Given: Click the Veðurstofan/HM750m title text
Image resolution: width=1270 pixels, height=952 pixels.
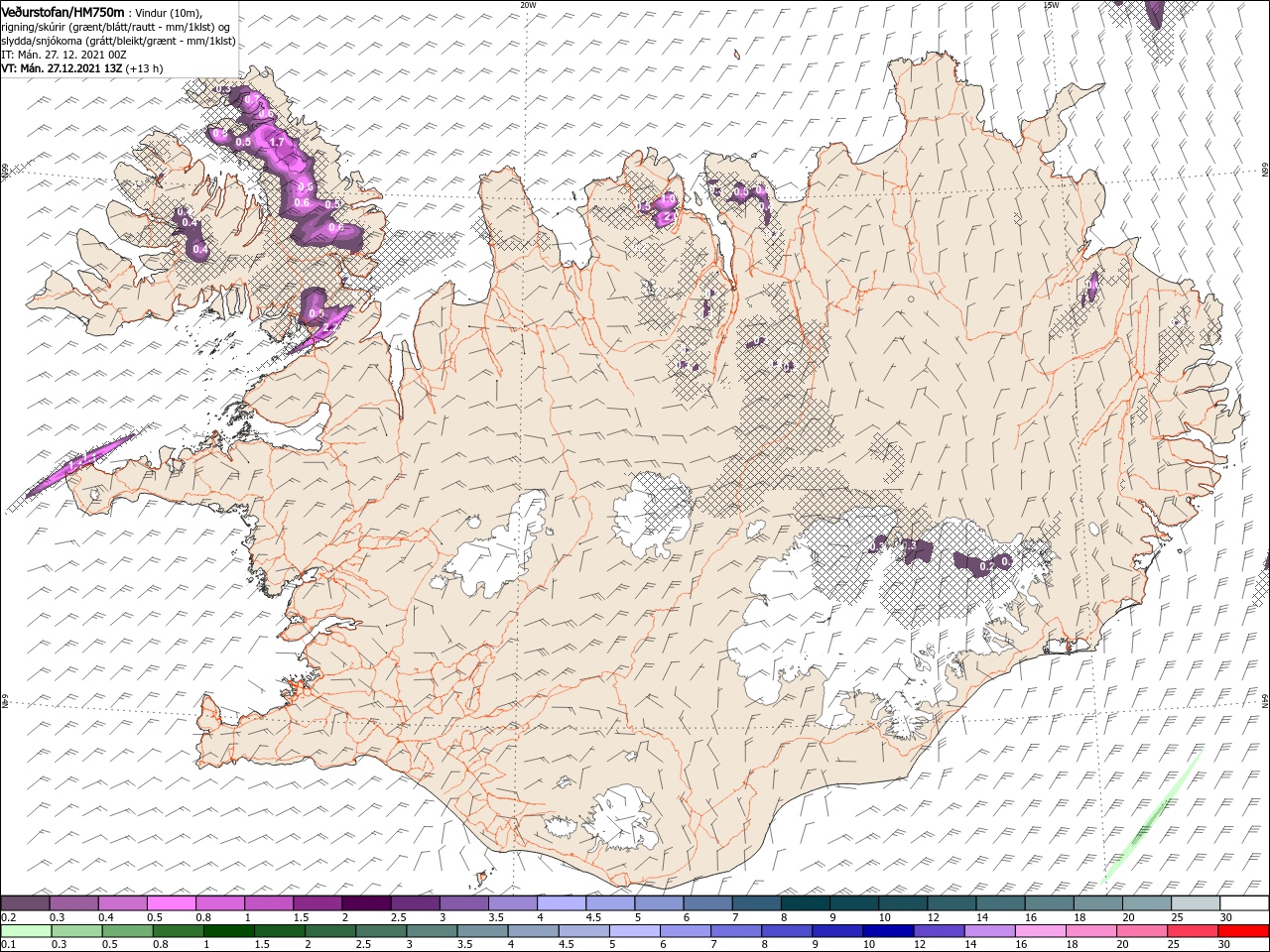Looking at the screenshot, I should click(63, 12).
